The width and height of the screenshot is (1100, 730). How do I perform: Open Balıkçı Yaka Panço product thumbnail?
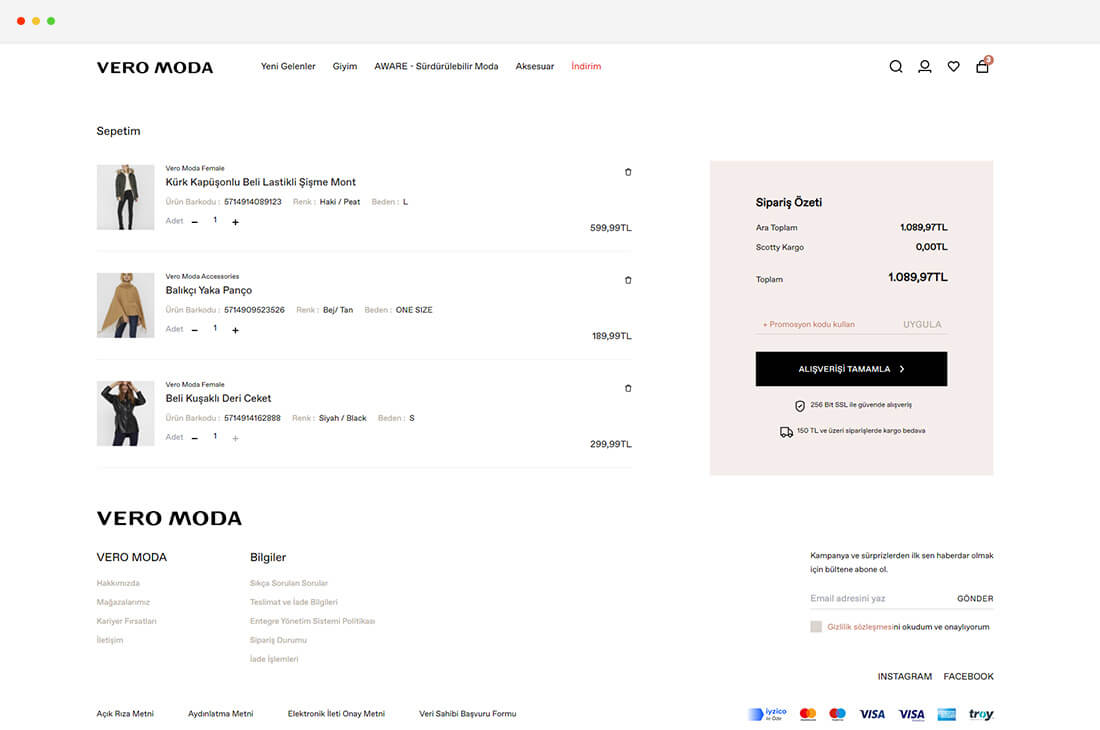pyautogui.click(x=126, y=305)
